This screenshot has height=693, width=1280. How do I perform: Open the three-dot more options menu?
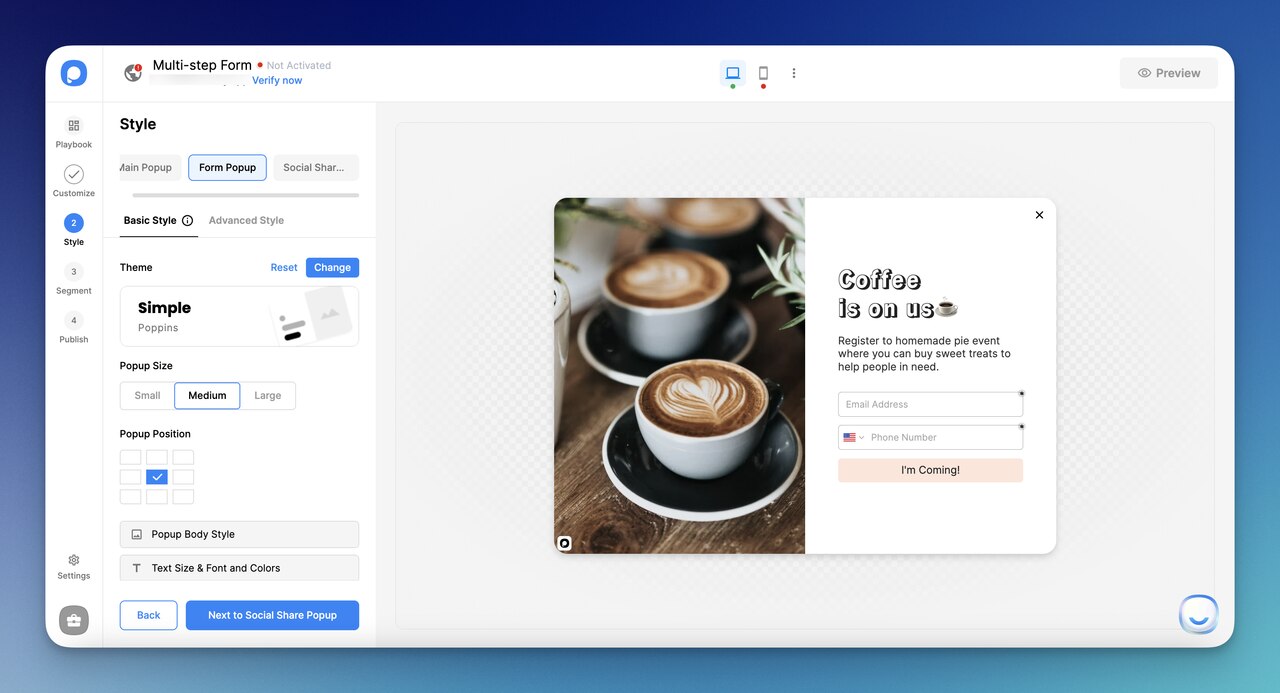click(x=794, y=73)
